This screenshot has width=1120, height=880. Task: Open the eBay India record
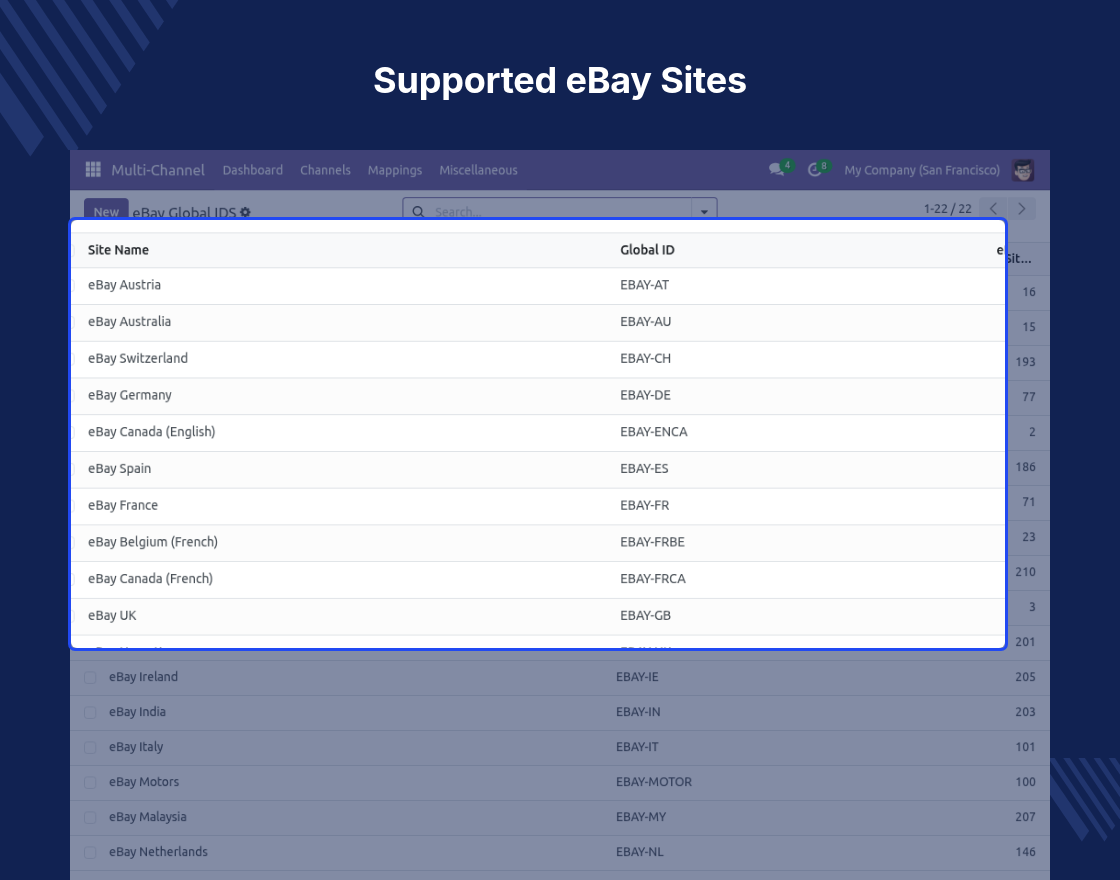click(x=137, y=712)
